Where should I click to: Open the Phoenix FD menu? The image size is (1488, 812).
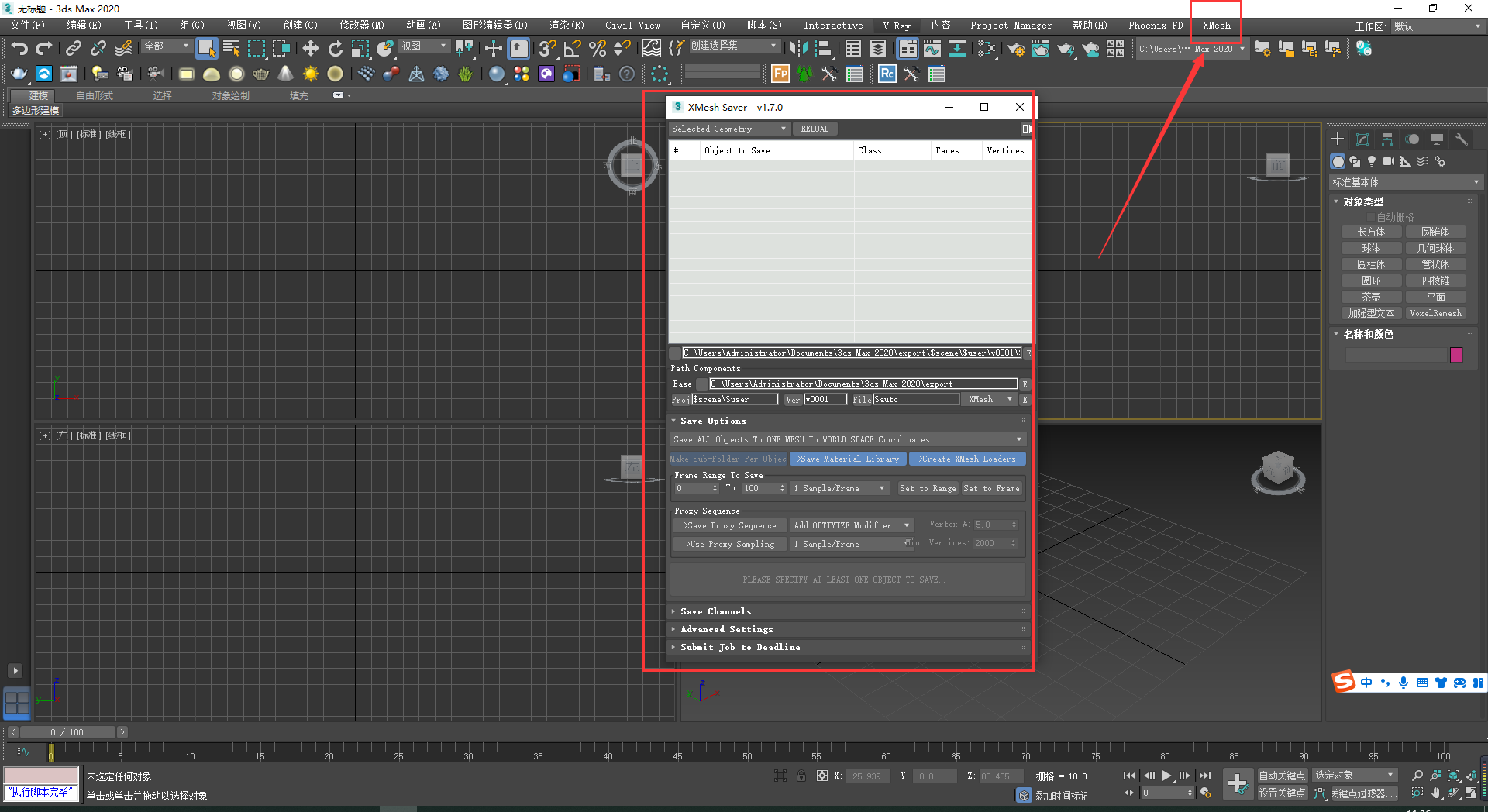click(1156, 26)
